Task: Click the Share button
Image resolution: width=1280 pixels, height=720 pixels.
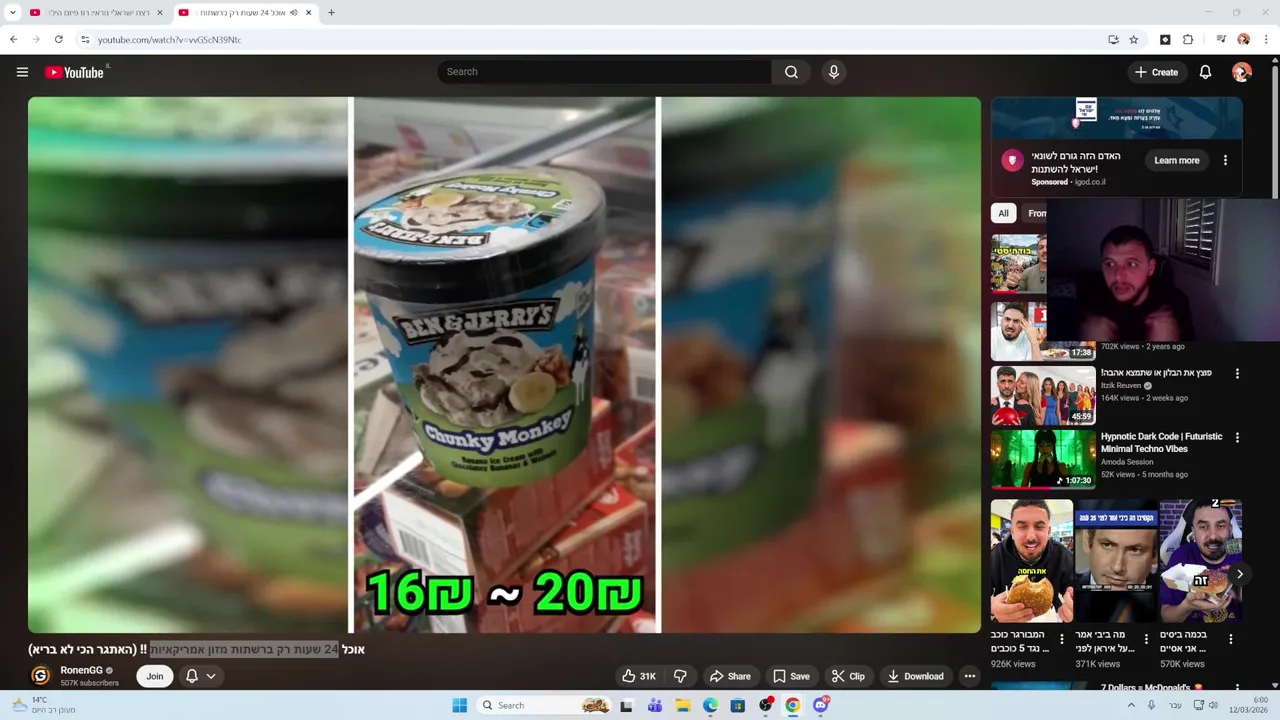Action: pyautogui.click(x=729, y=676)
